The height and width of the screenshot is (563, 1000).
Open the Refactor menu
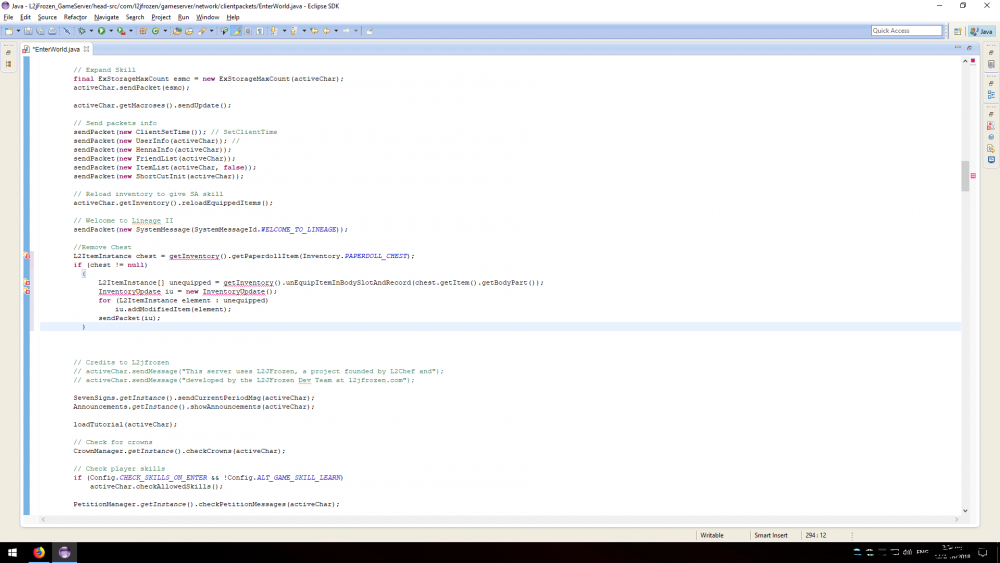tap(75, 17)
